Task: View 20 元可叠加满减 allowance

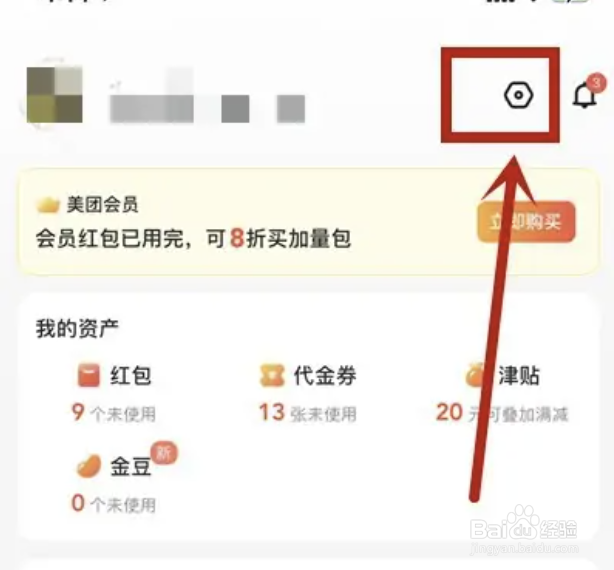Action: [x=502, y=413]
